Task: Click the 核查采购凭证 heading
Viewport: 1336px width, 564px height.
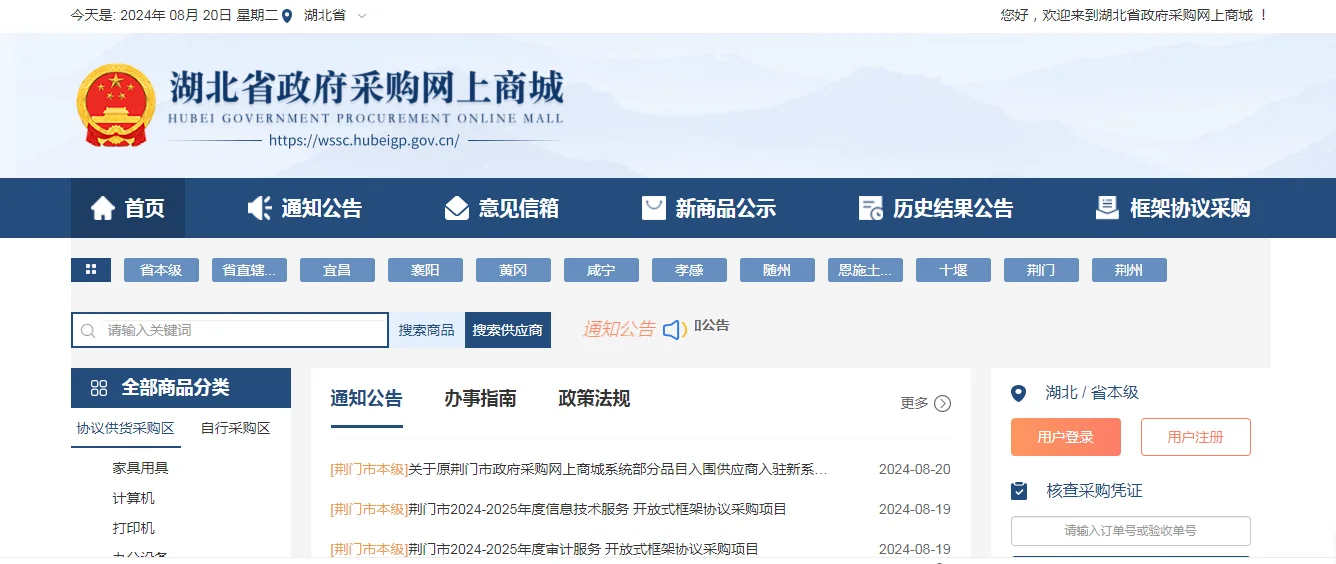Action: [1094, 491]
